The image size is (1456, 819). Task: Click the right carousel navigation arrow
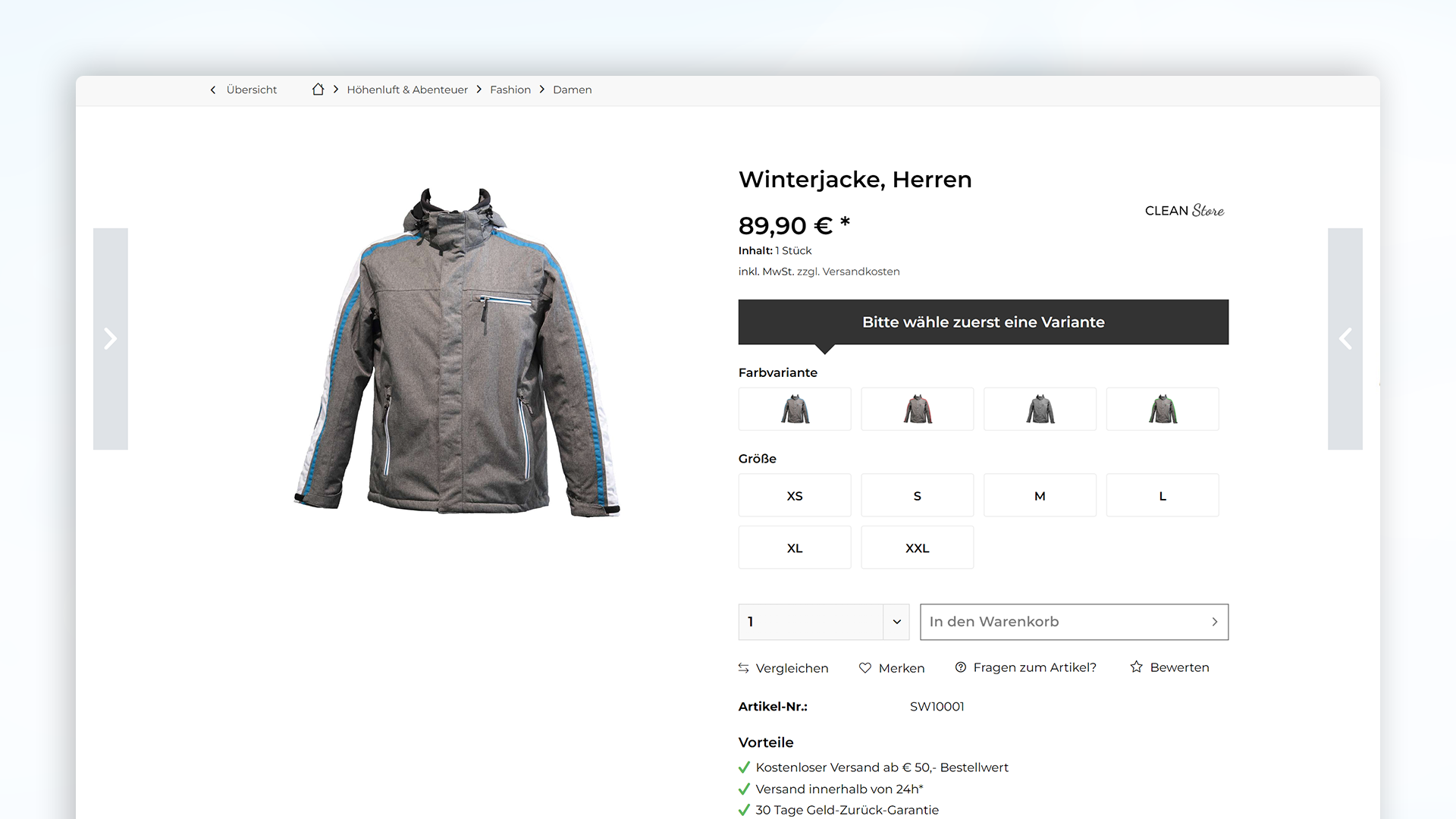tap(1346, 338)
